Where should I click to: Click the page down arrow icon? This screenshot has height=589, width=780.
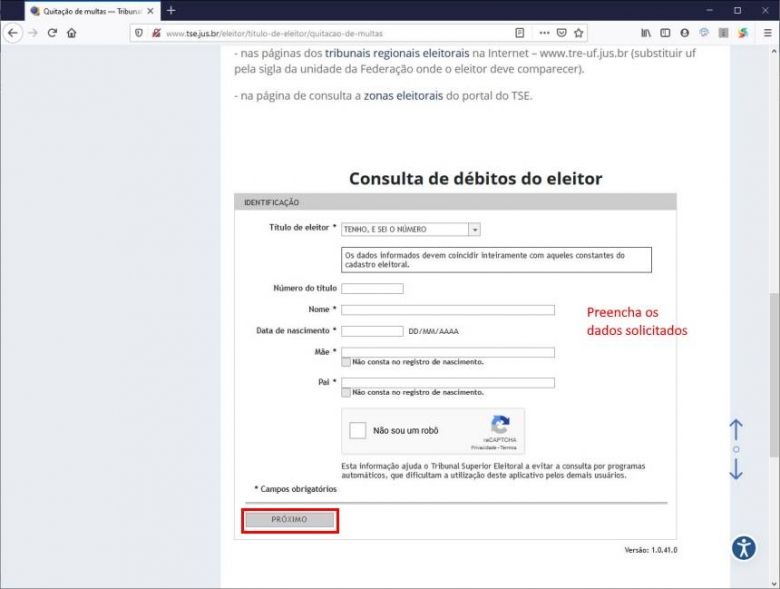click(736, 469)
